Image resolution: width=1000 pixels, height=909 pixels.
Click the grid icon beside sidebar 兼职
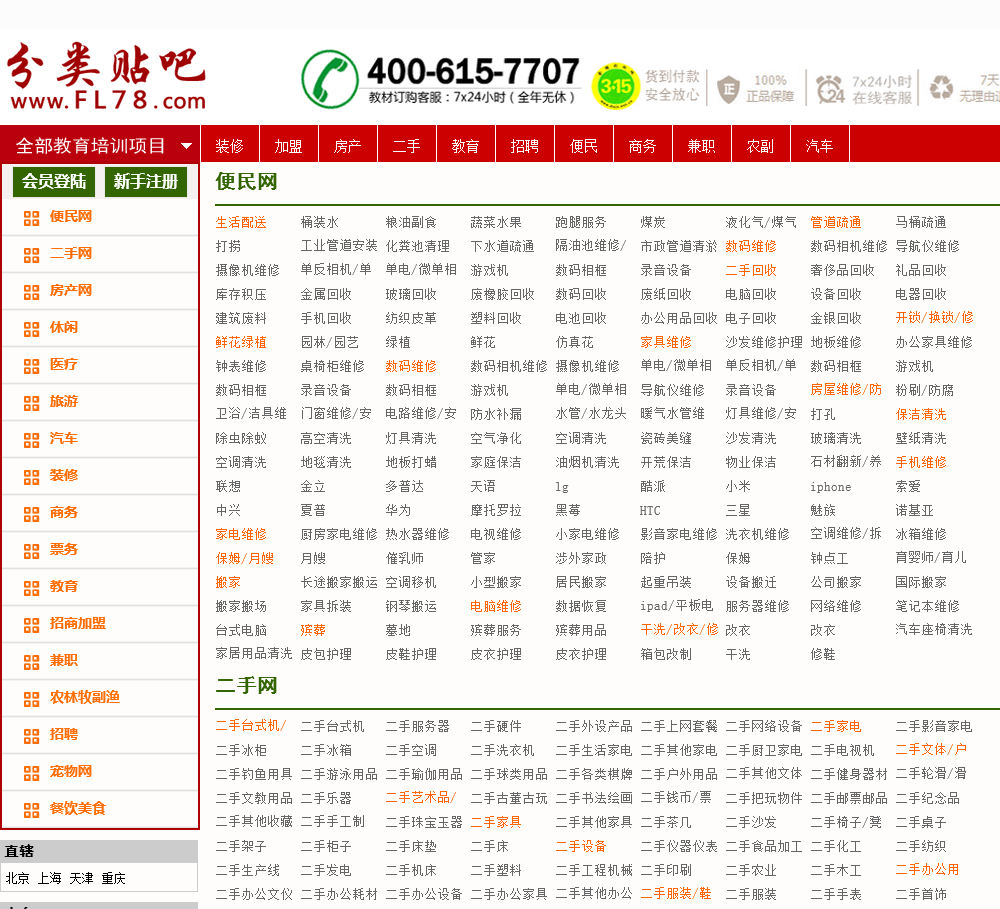click(x=31, y=662)
